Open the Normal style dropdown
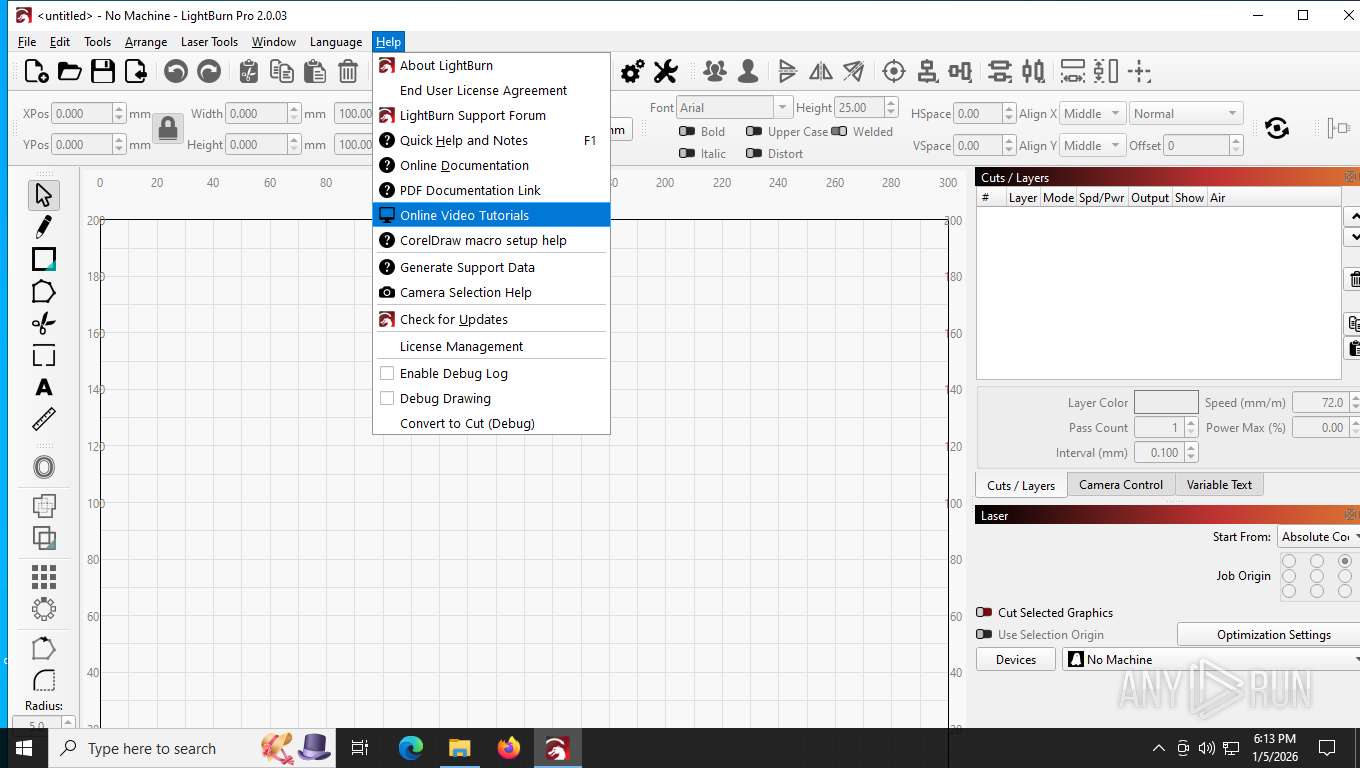 (x=1186, y=113)
